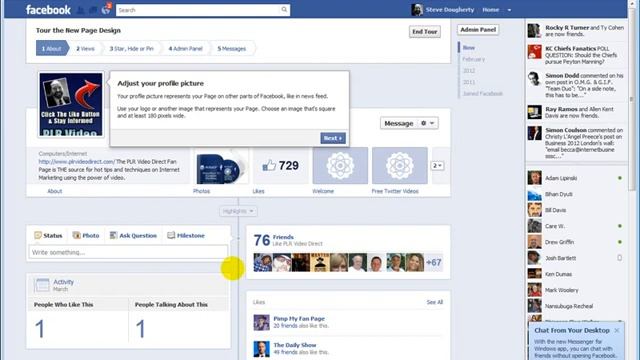Click the search magnifier icon

pos(284,10)
